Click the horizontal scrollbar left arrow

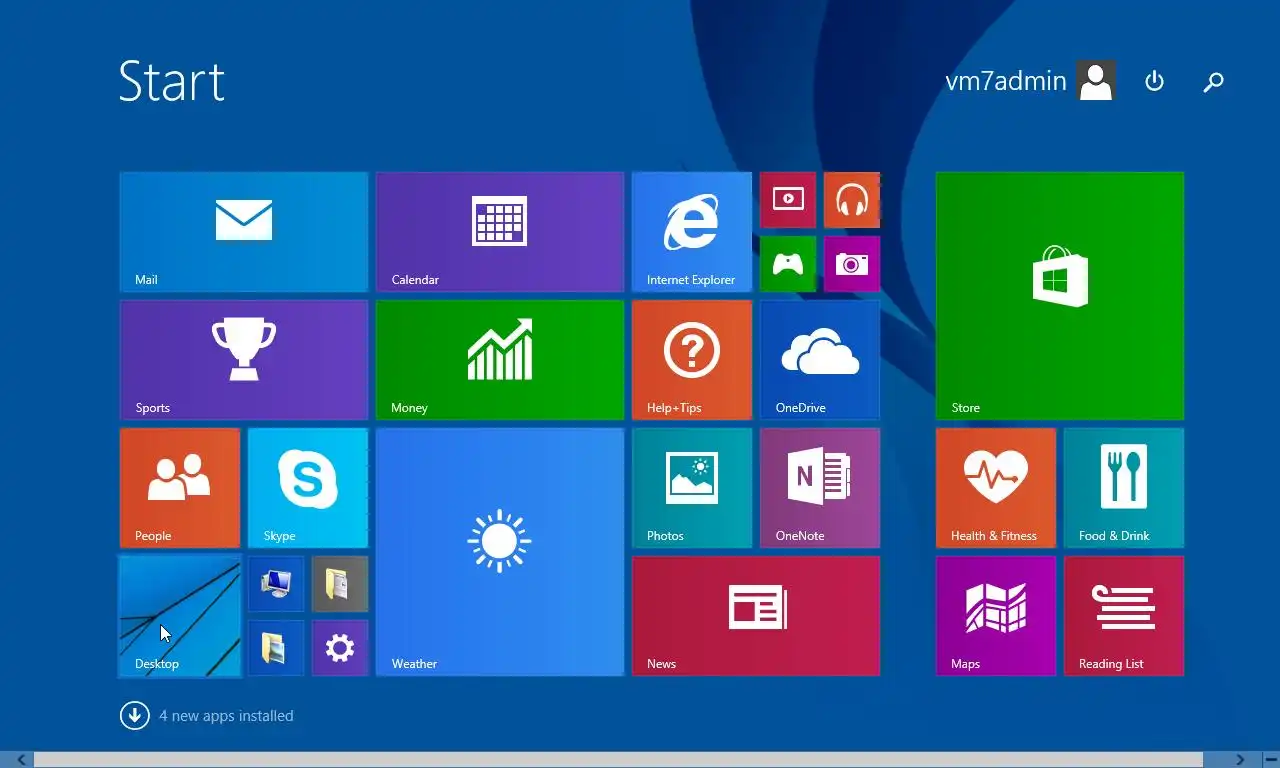pyautogui.click(x=21, y=760)
